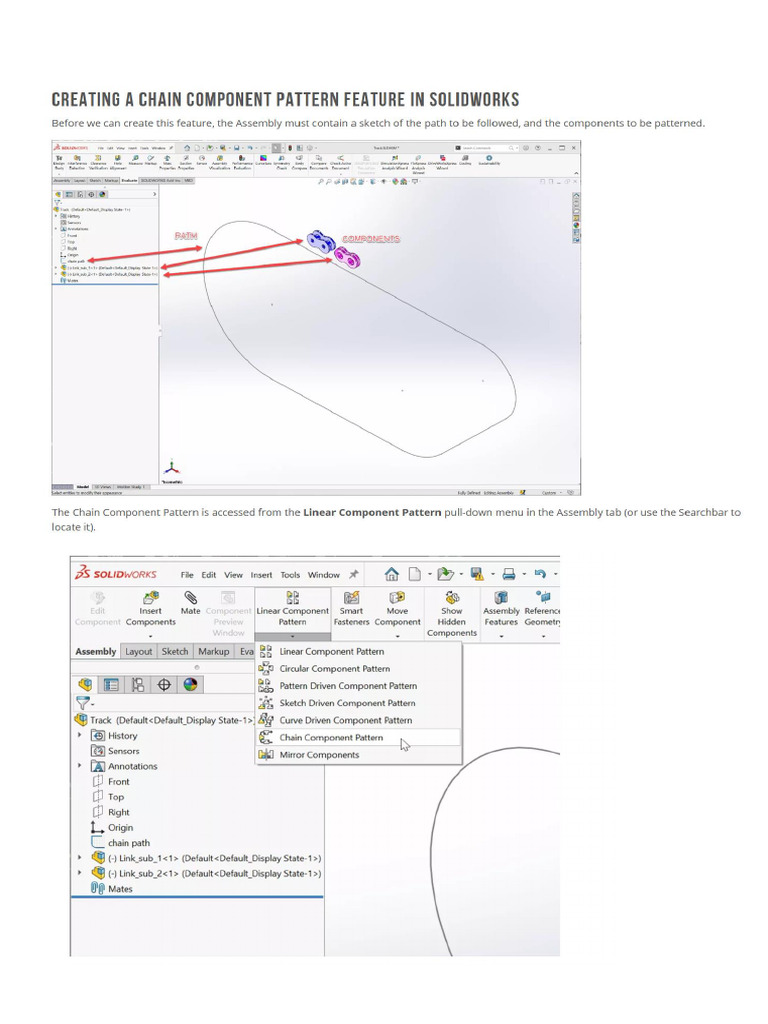Open the Insert menu
Viewport: 768px width, 1024px height.
coord(261,575)
